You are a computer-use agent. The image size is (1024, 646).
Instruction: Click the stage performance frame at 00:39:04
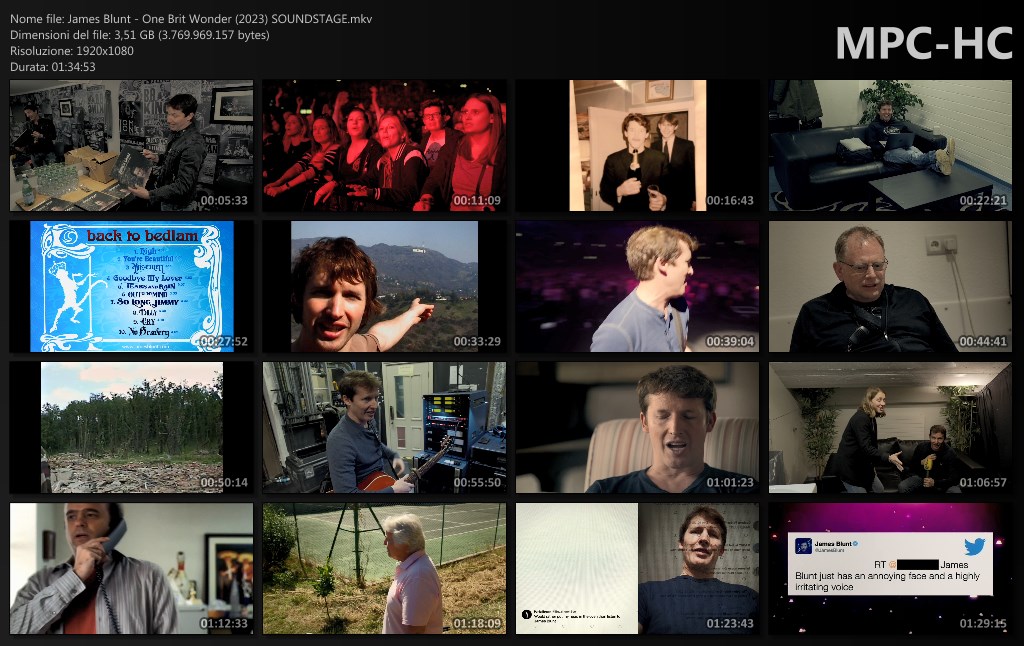637,287
